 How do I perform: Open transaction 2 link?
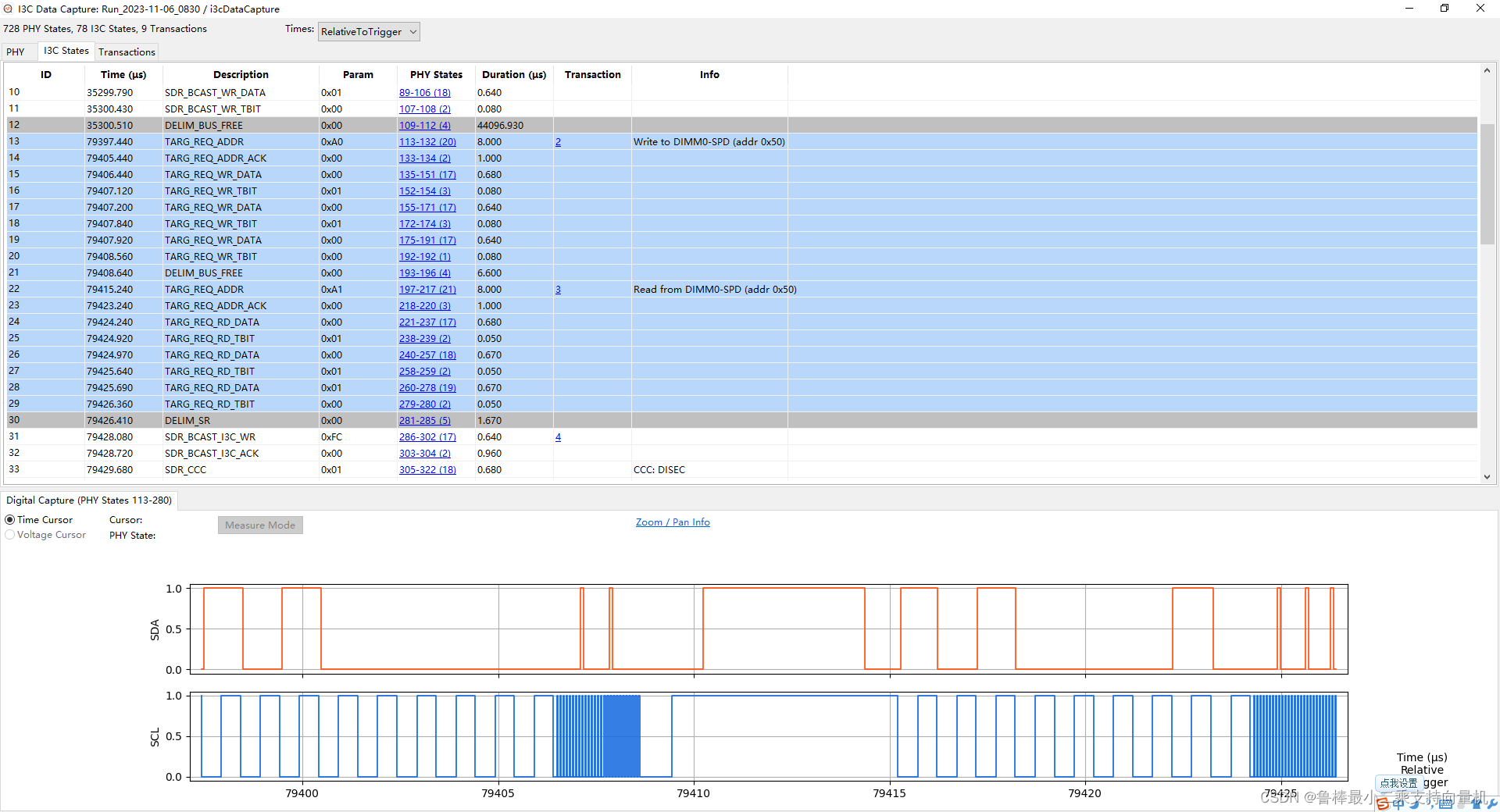pyautogui.click(x=558, y=142)
